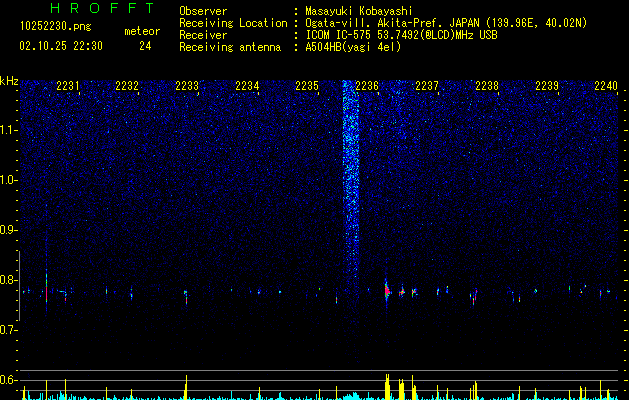Click the 2233 time marker
This screenshot has height=400, width=629.
pos(187,86)
